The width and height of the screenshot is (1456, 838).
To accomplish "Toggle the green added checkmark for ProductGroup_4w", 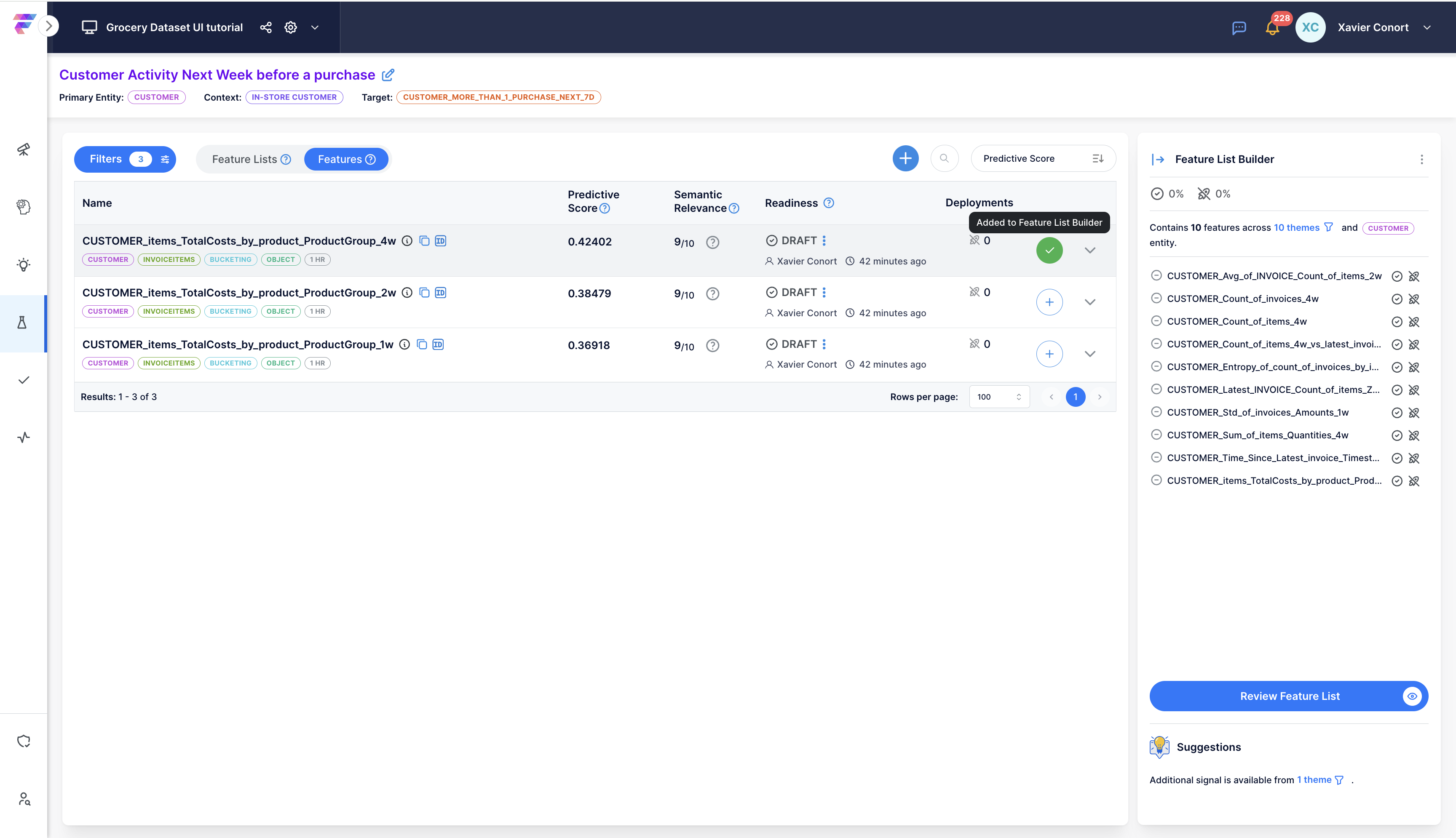I will (x=1049, y=251).
